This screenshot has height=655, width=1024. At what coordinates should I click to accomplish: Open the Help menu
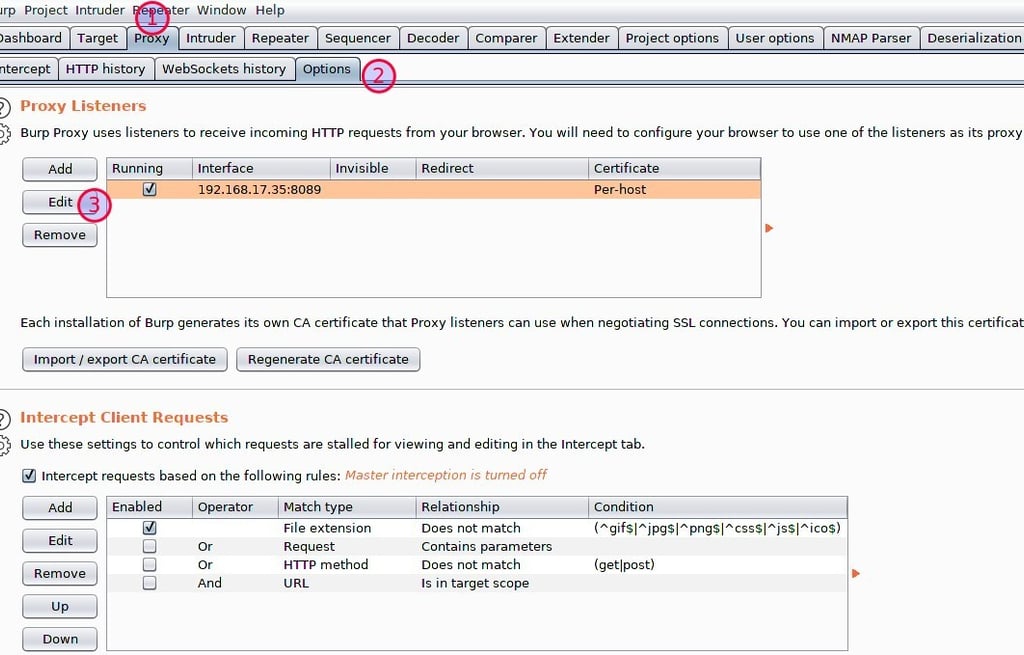[x=270, y=10]
